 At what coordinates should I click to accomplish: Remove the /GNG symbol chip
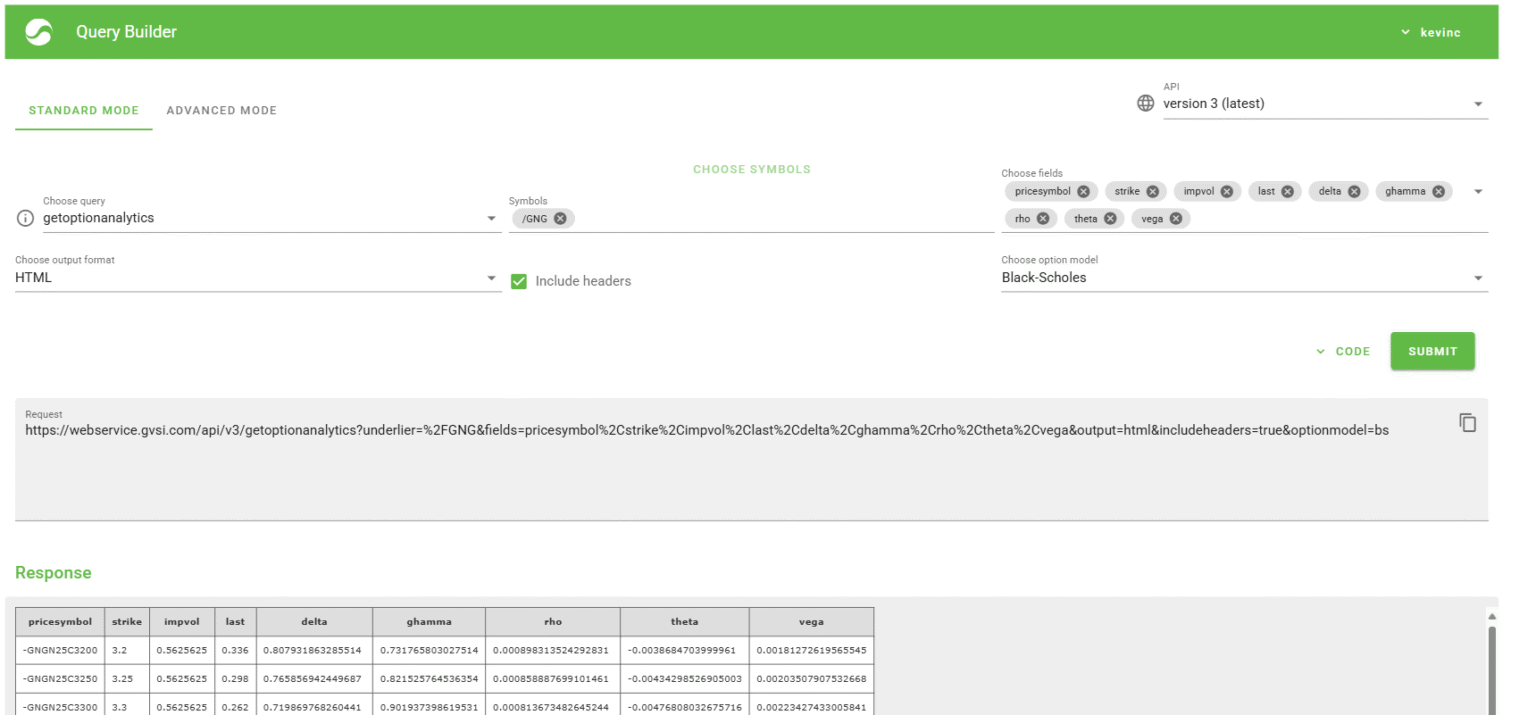point(560,218)
